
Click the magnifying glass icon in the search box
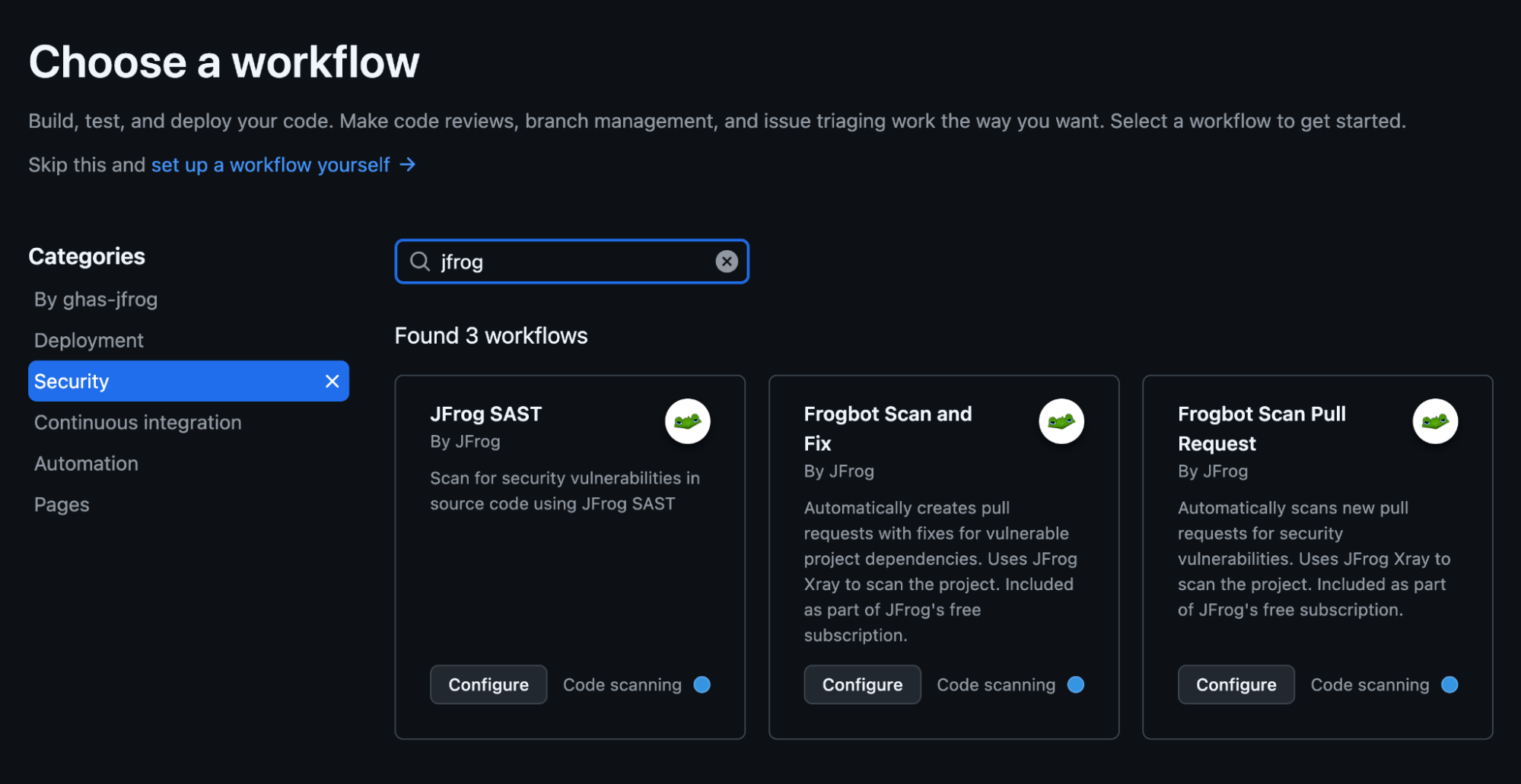pyautogui.click(x=419, y=261)
